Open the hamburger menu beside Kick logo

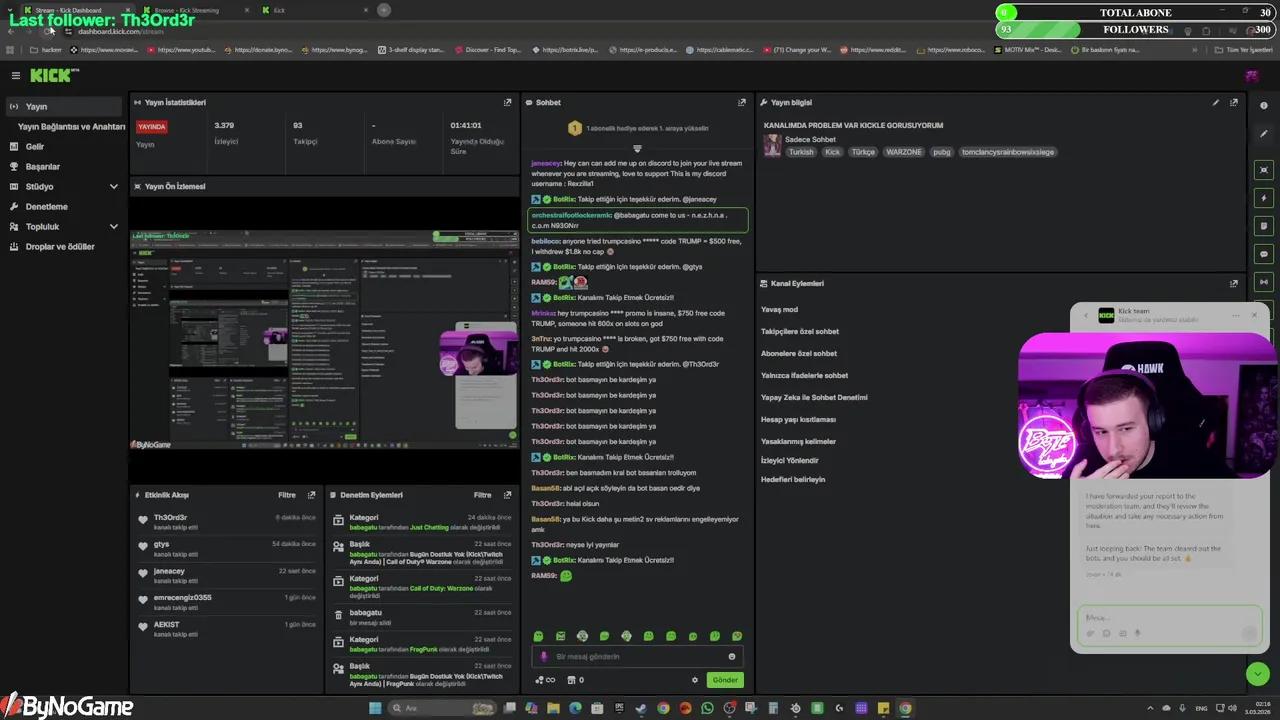click(15, 75)
